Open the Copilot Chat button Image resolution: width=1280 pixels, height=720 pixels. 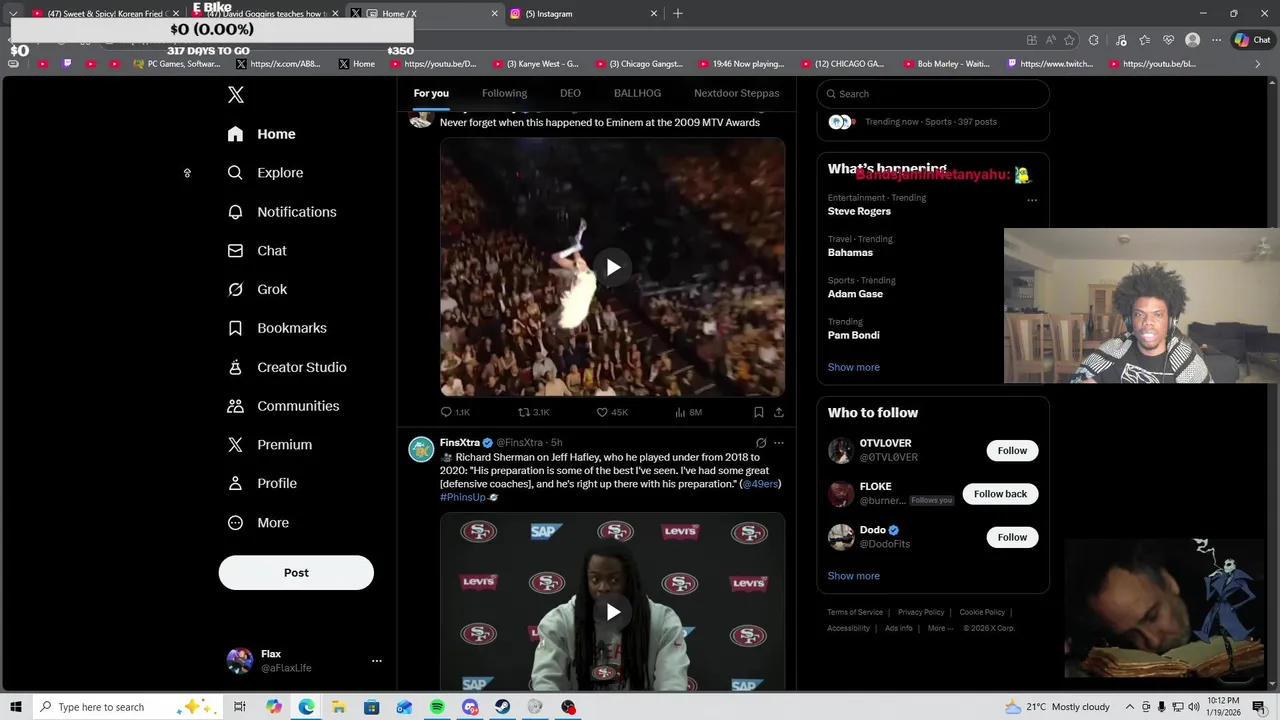point(1252,40)
